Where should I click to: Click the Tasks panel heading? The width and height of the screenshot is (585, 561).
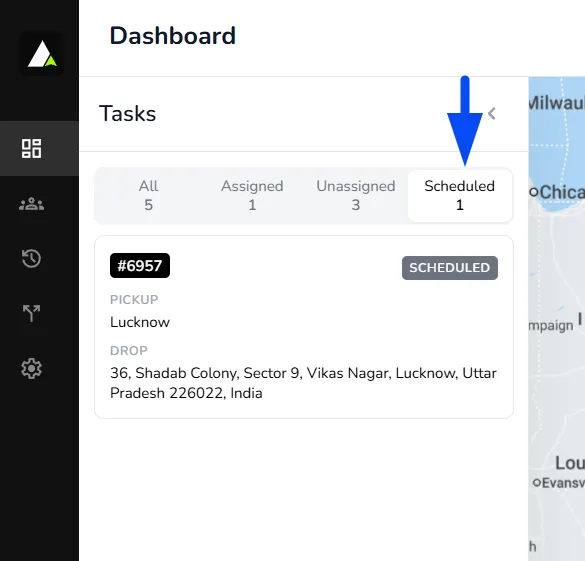click(127, 114)
